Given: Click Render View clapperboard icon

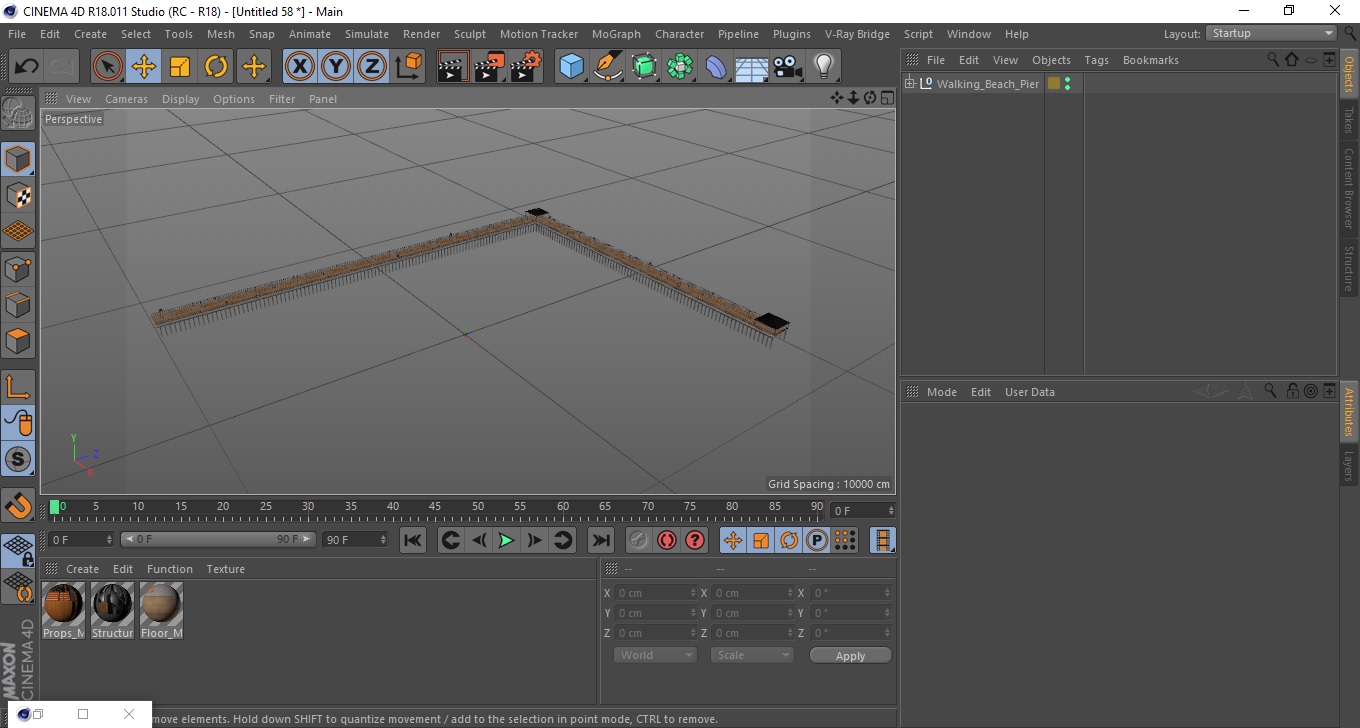Looking at the screenshot, I should coord(453,67).
